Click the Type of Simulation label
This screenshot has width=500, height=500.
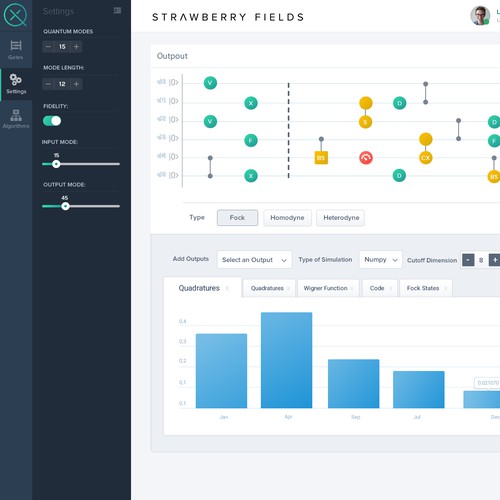point(325,259)
